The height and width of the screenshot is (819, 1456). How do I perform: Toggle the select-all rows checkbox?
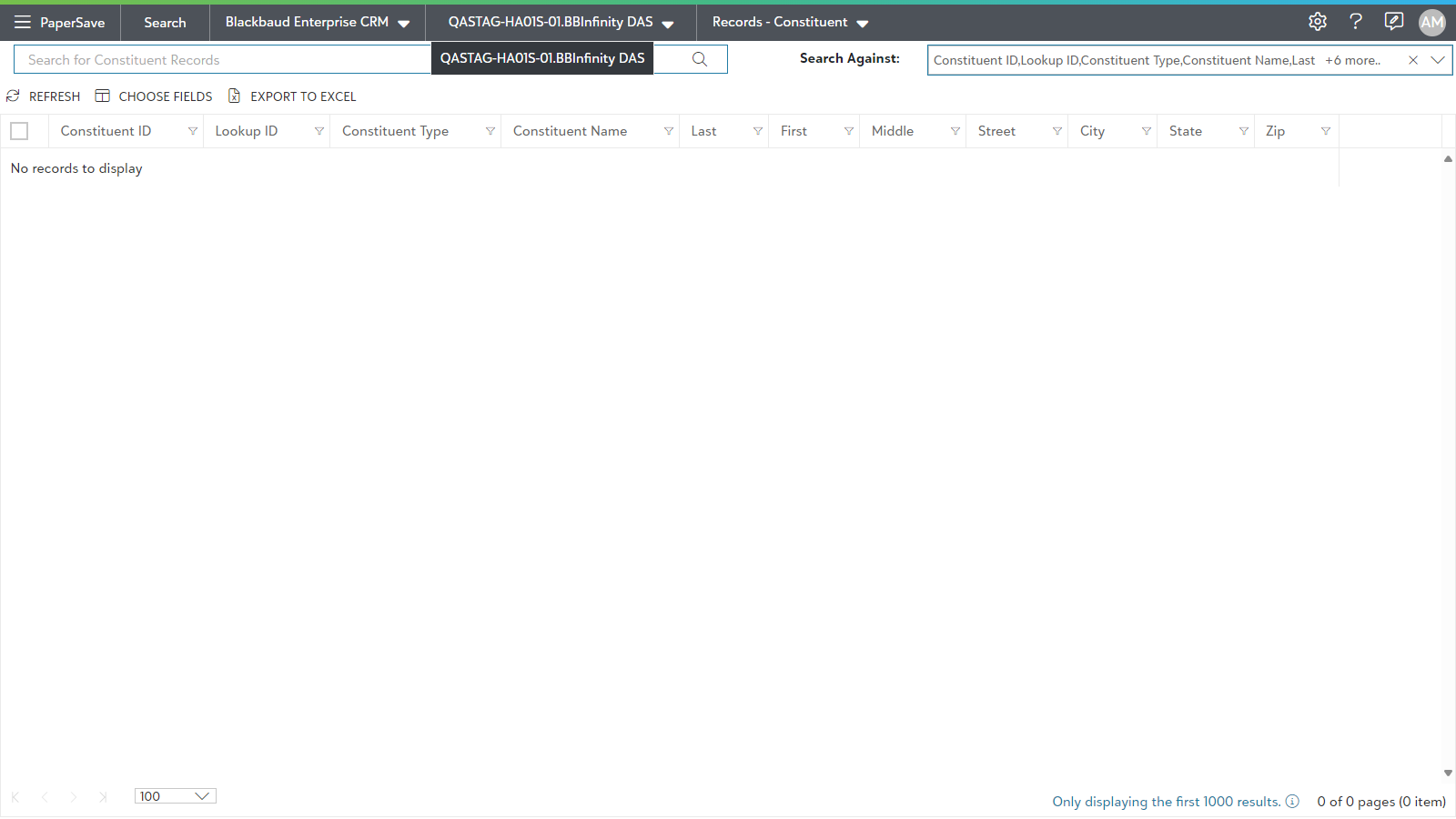click(19, 131)
